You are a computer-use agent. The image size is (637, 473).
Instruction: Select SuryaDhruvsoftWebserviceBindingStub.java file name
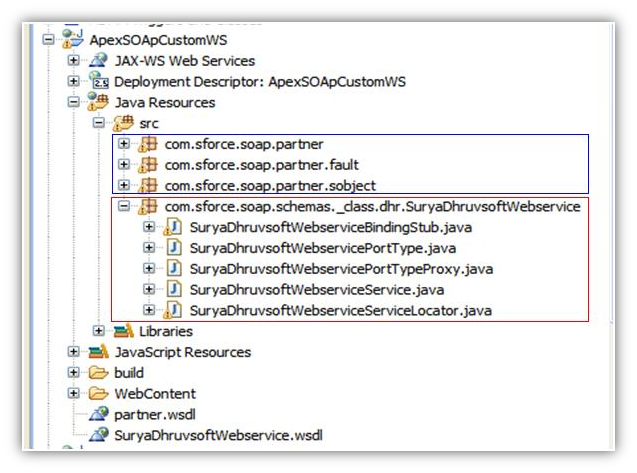click(x=331, y=228)
